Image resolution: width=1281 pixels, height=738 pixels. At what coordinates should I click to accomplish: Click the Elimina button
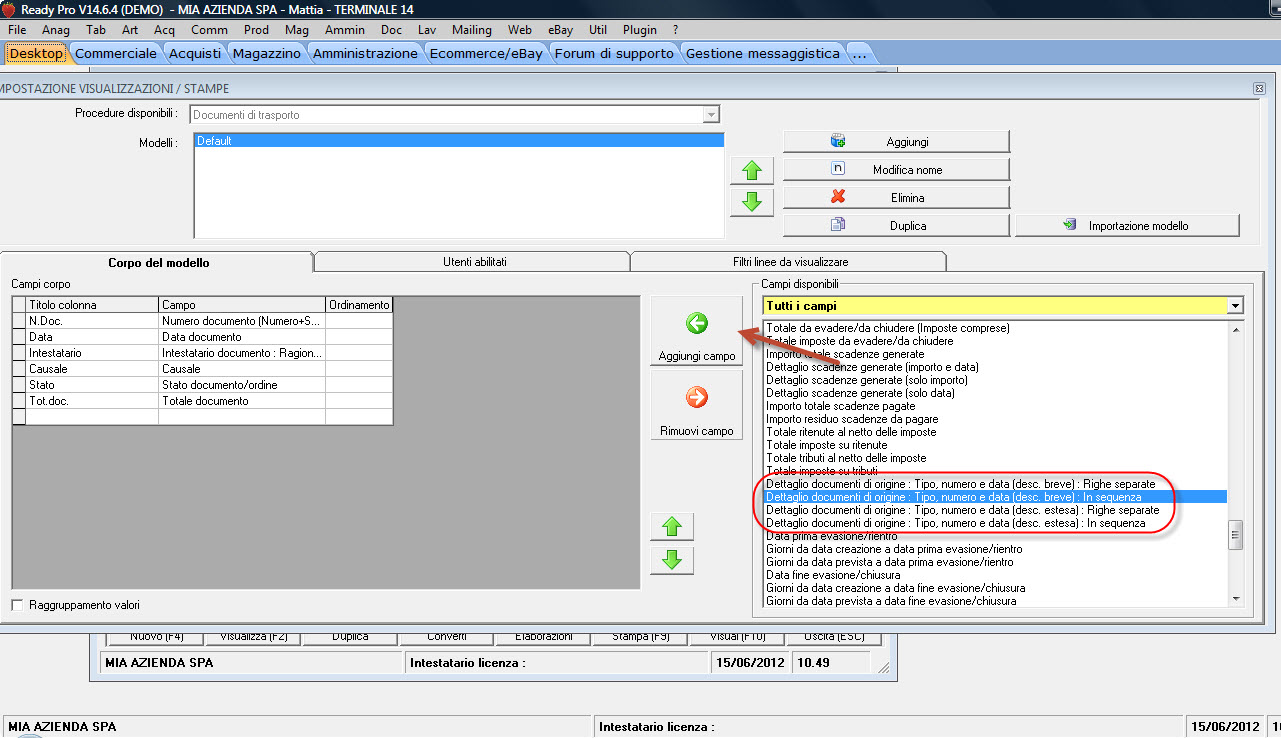coord(896,197)
